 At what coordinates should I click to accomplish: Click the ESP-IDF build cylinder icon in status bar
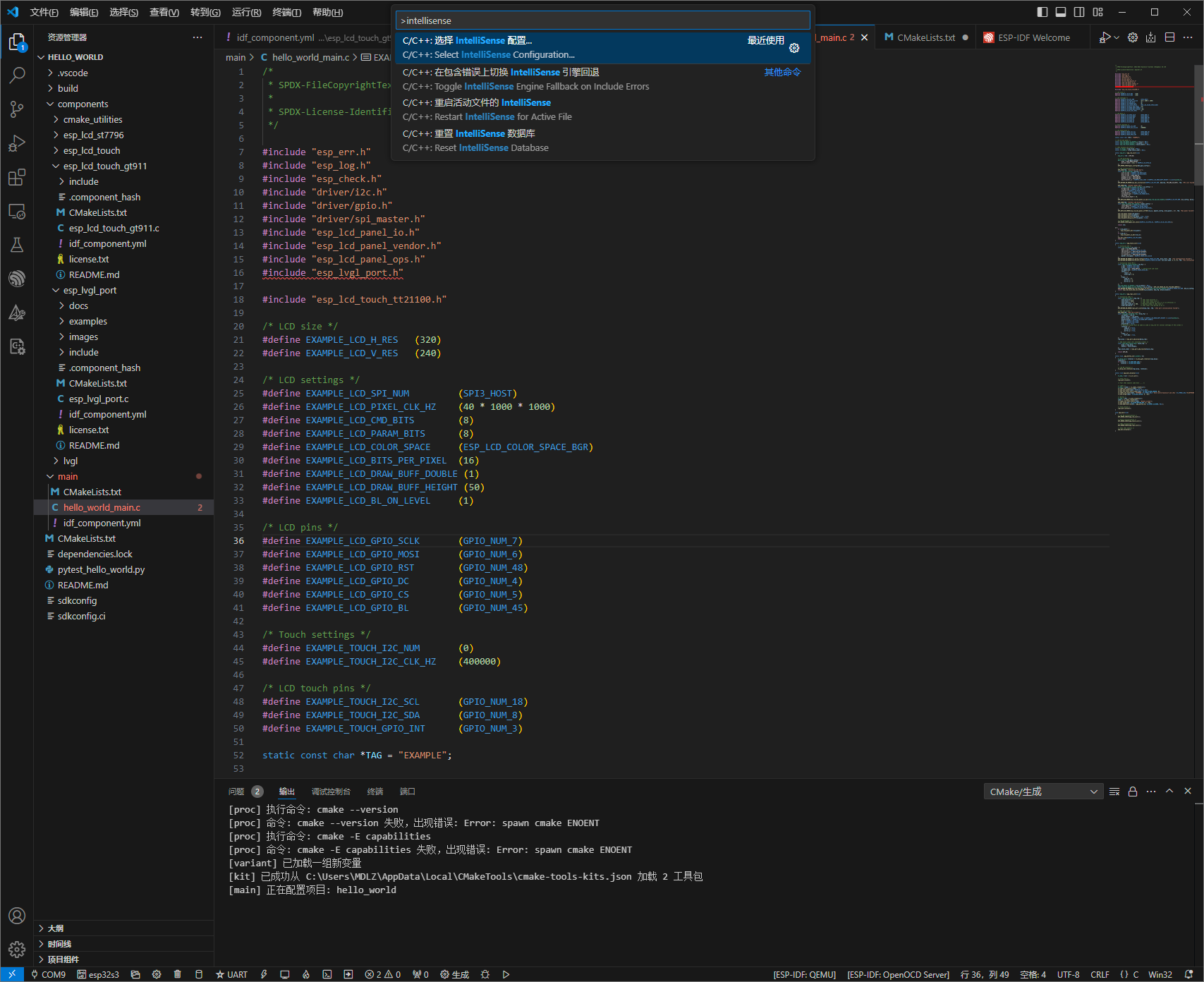coord(199,974)
